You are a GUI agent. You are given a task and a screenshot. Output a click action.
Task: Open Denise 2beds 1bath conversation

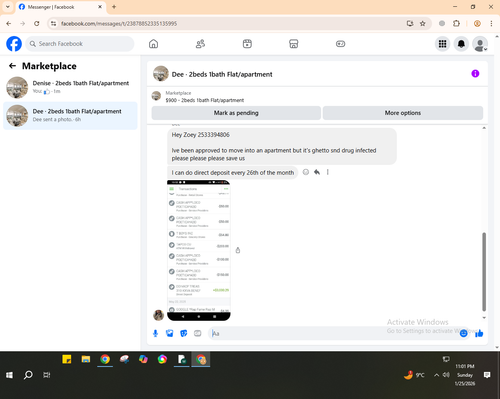(x=70, y=87)
